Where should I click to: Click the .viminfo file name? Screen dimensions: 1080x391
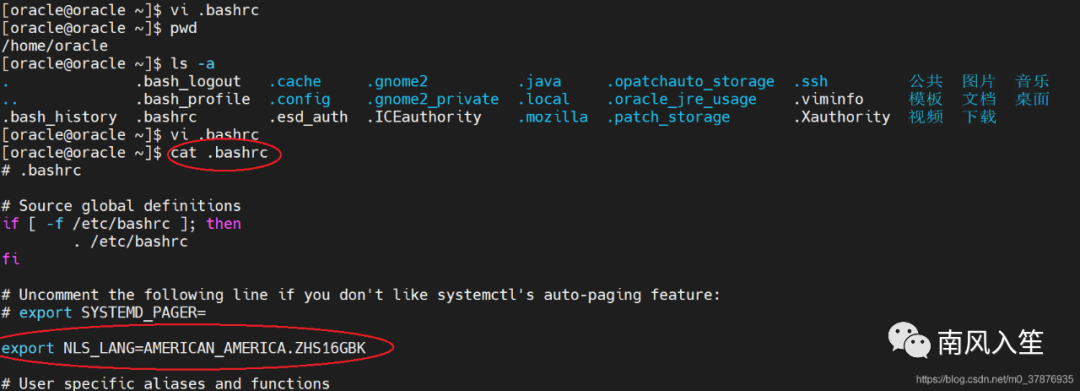pos(829,100)
